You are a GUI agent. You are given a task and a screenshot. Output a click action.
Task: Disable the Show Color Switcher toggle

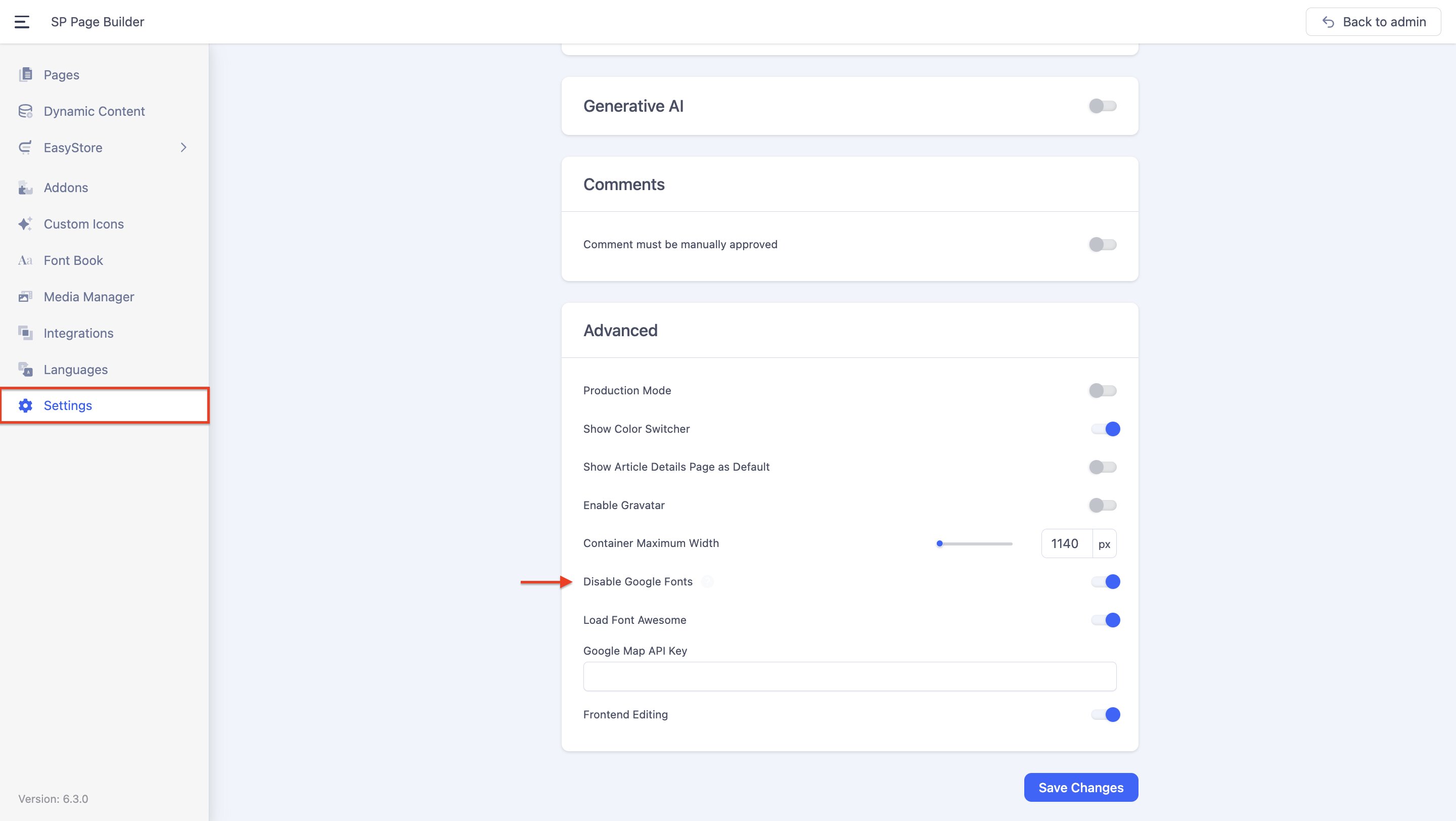(1105, 429)
